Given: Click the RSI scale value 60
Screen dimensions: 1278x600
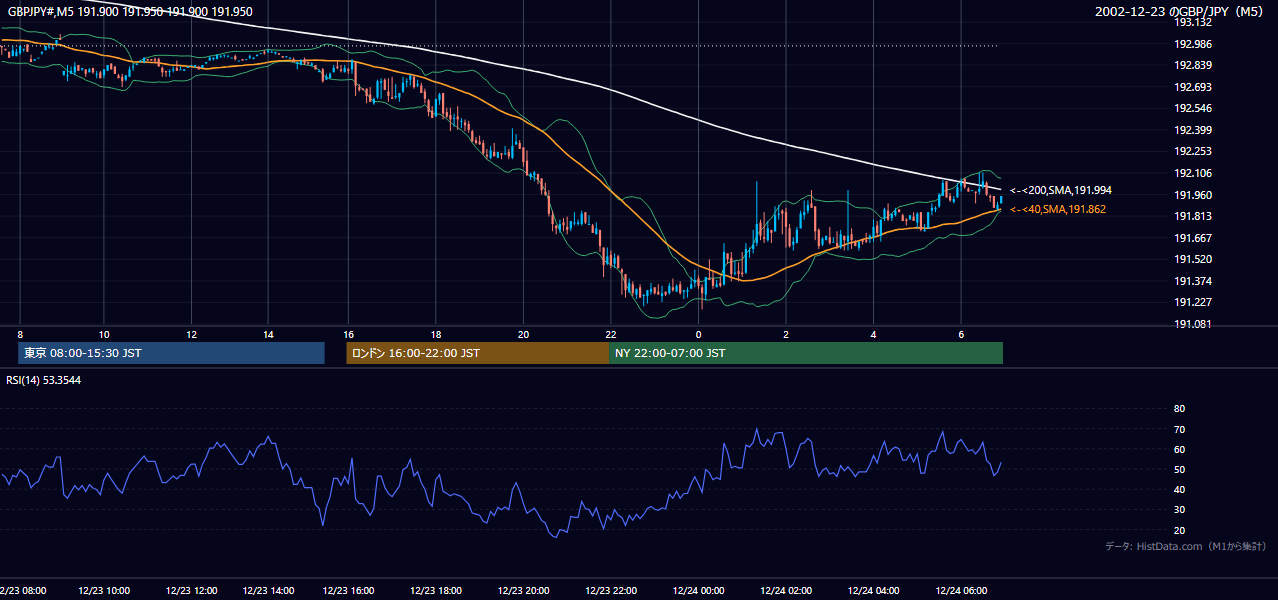Looking at the screenshot, I should pyautogui.click(x=1179, y=449).
